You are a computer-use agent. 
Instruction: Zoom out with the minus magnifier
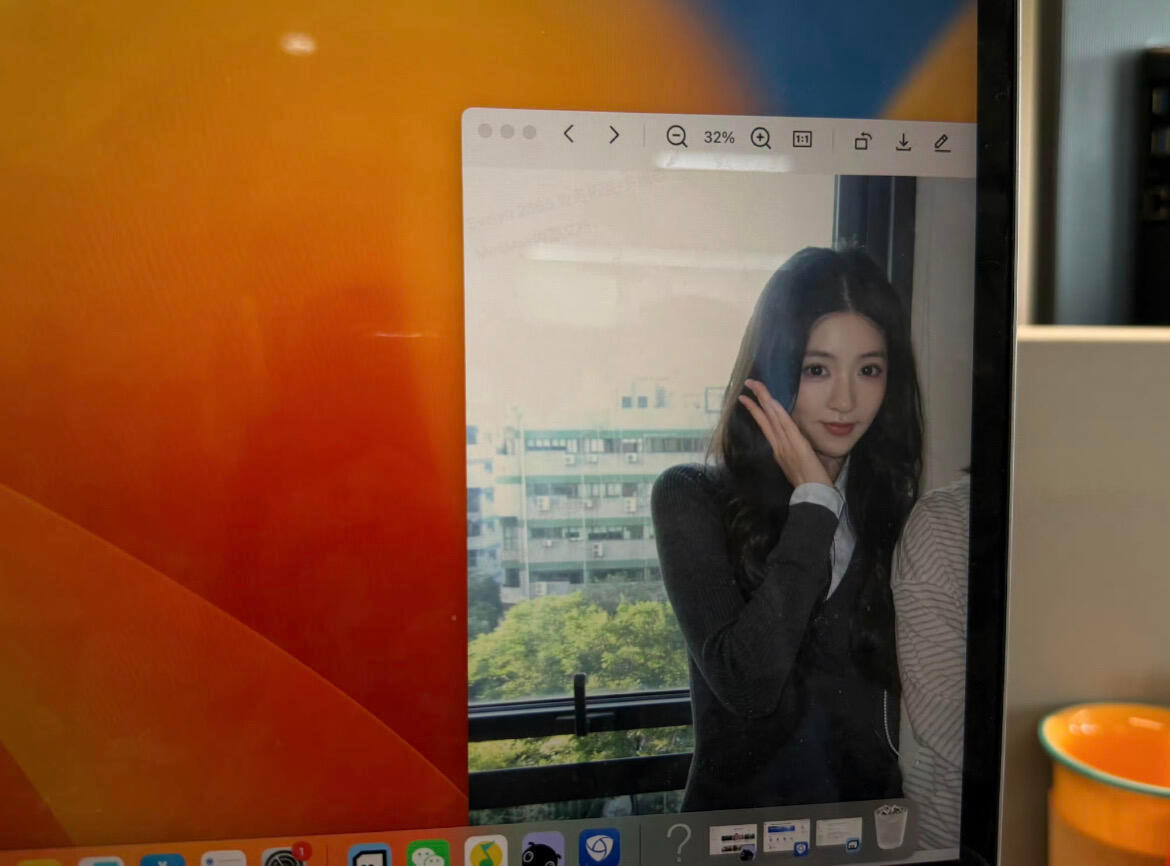676,137
